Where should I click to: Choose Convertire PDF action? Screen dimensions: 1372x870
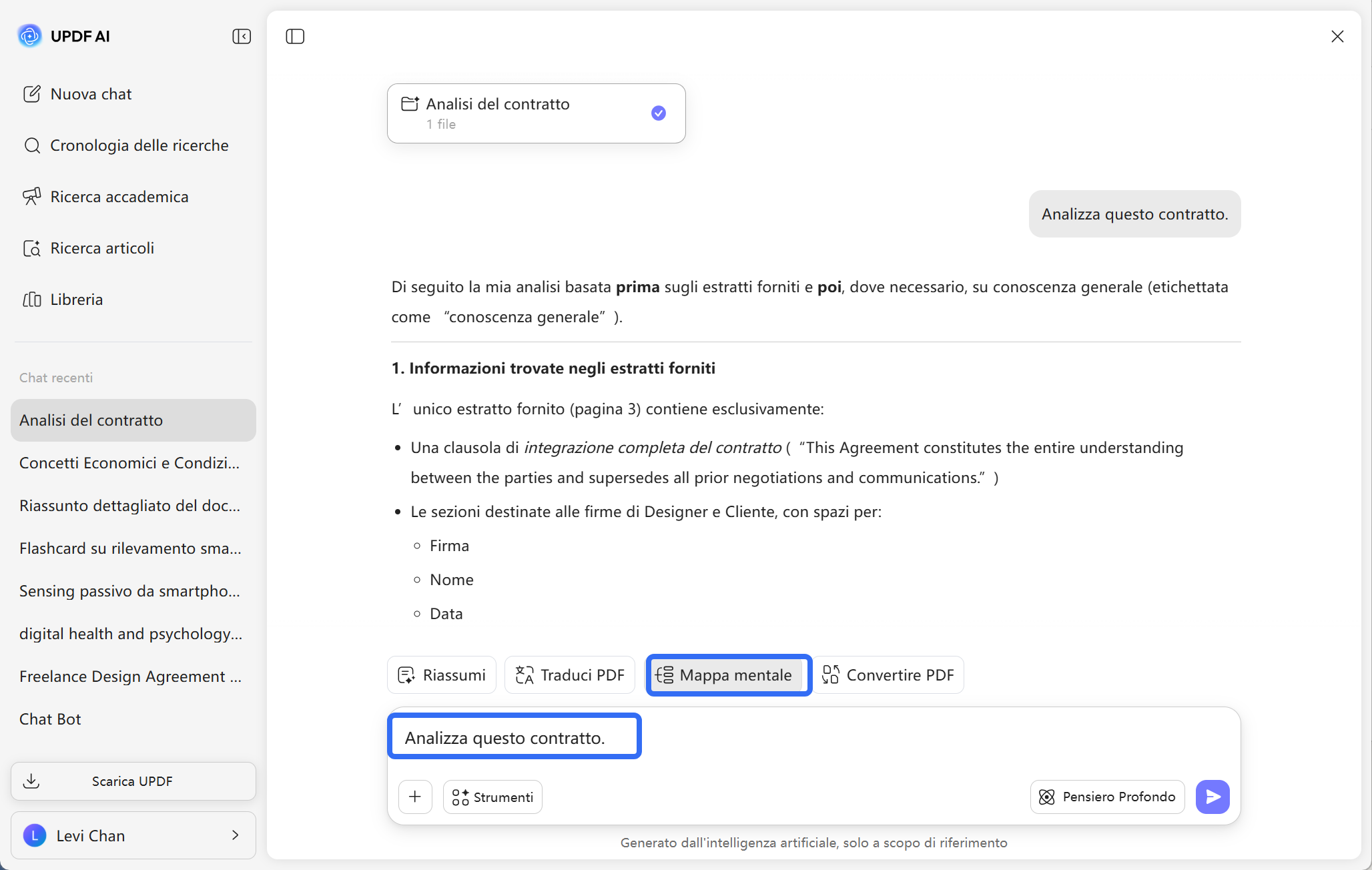click(x=888, y=675)
